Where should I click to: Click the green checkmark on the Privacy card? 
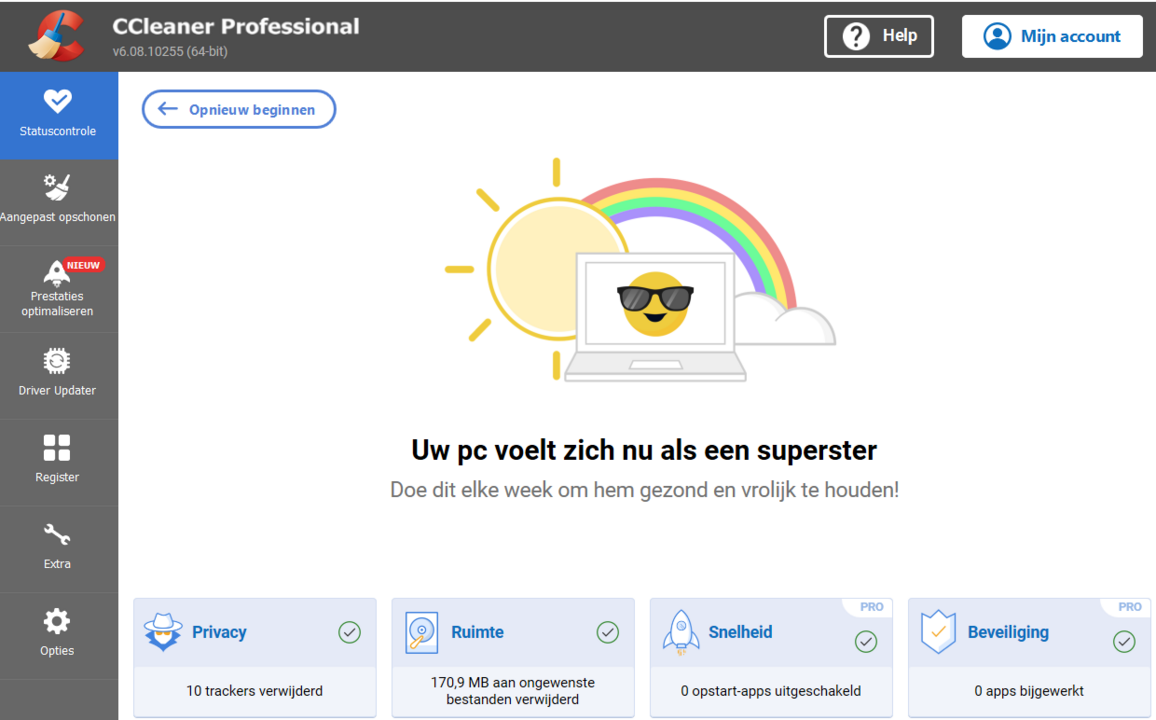pyautogui.click(x=349, y=632)
